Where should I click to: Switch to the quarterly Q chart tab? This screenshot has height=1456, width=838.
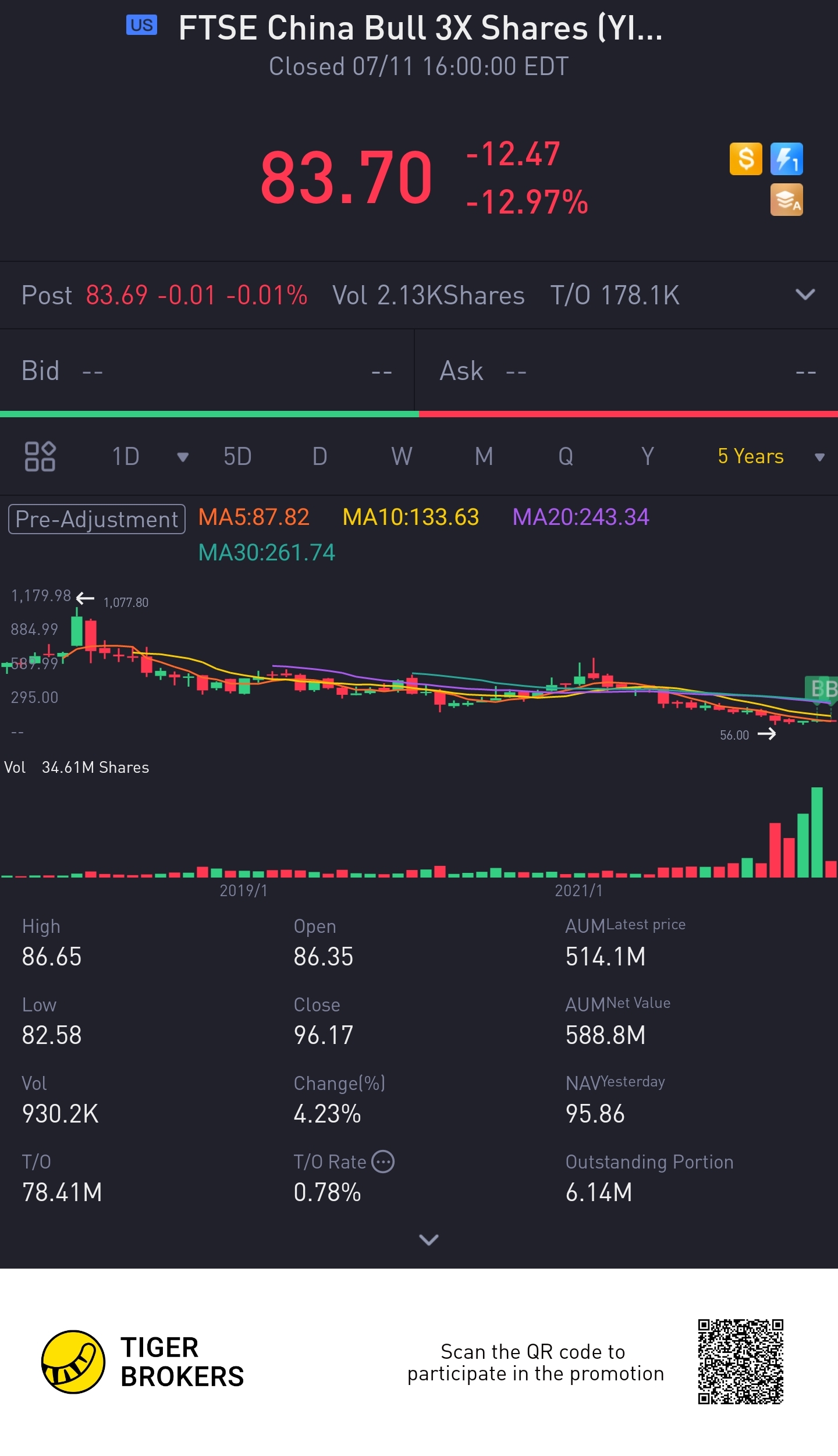coord(566,456)
